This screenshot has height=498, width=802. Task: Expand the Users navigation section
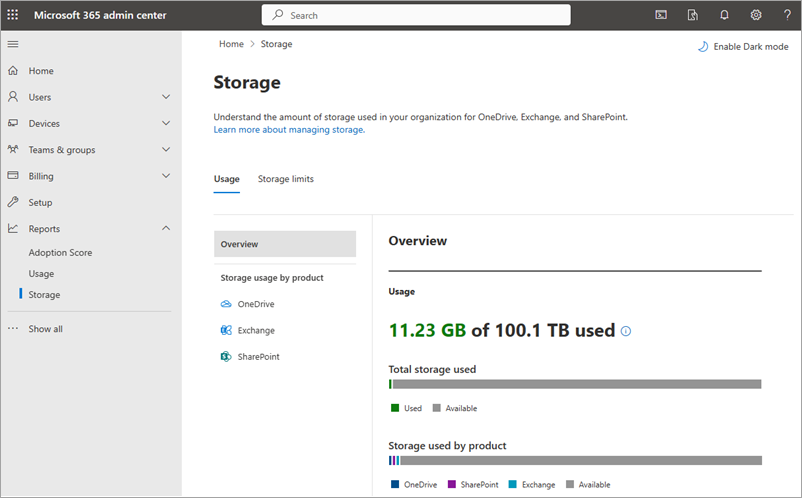click(166, 97)
